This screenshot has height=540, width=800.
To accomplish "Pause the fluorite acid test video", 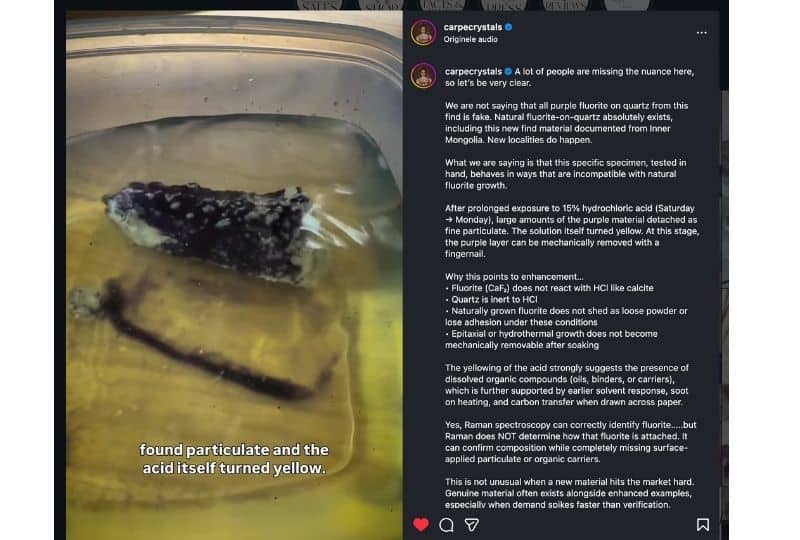I will 234,276.
